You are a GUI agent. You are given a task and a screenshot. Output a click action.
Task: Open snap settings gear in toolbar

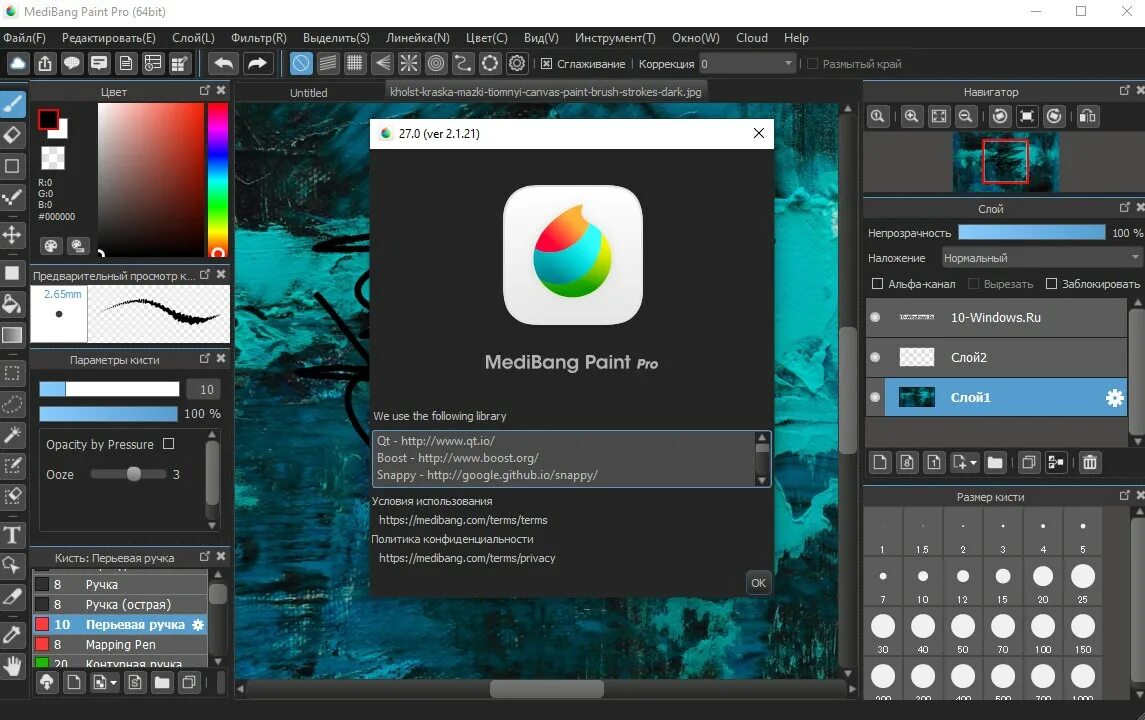pos(517,64)
